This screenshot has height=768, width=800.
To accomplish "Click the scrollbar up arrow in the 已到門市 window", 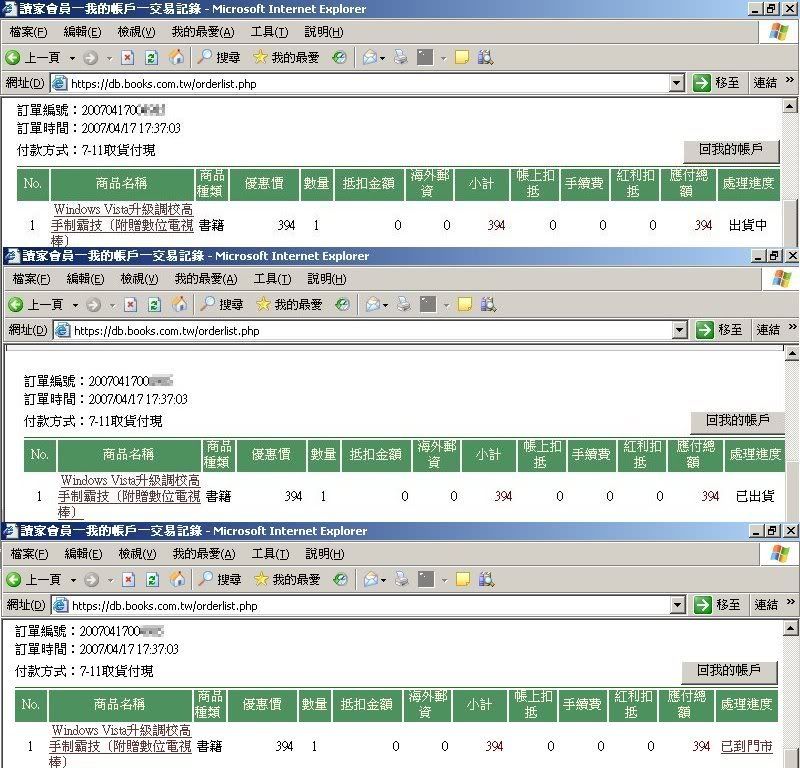I will click(x=790, y=628).
